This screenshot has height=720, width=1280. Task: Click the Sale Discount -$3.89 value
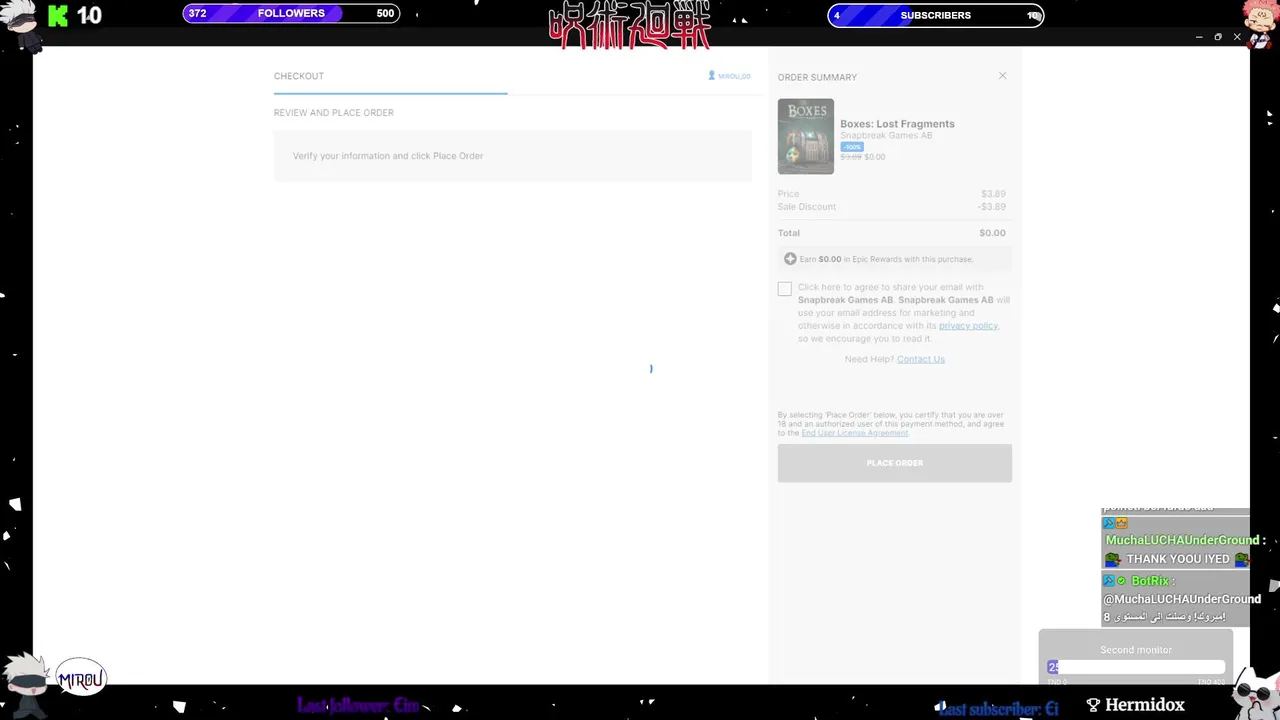click(x=991, y=207)
